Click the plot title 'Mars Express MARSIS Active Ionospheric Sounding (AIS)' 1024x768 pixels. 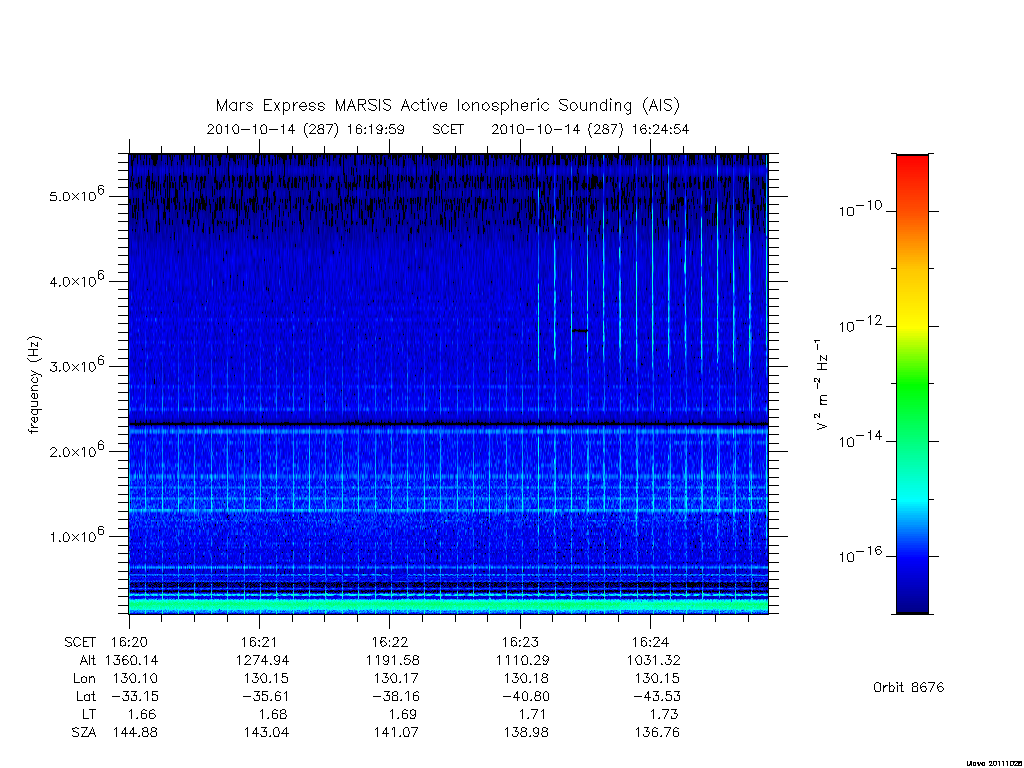point(447,106)
